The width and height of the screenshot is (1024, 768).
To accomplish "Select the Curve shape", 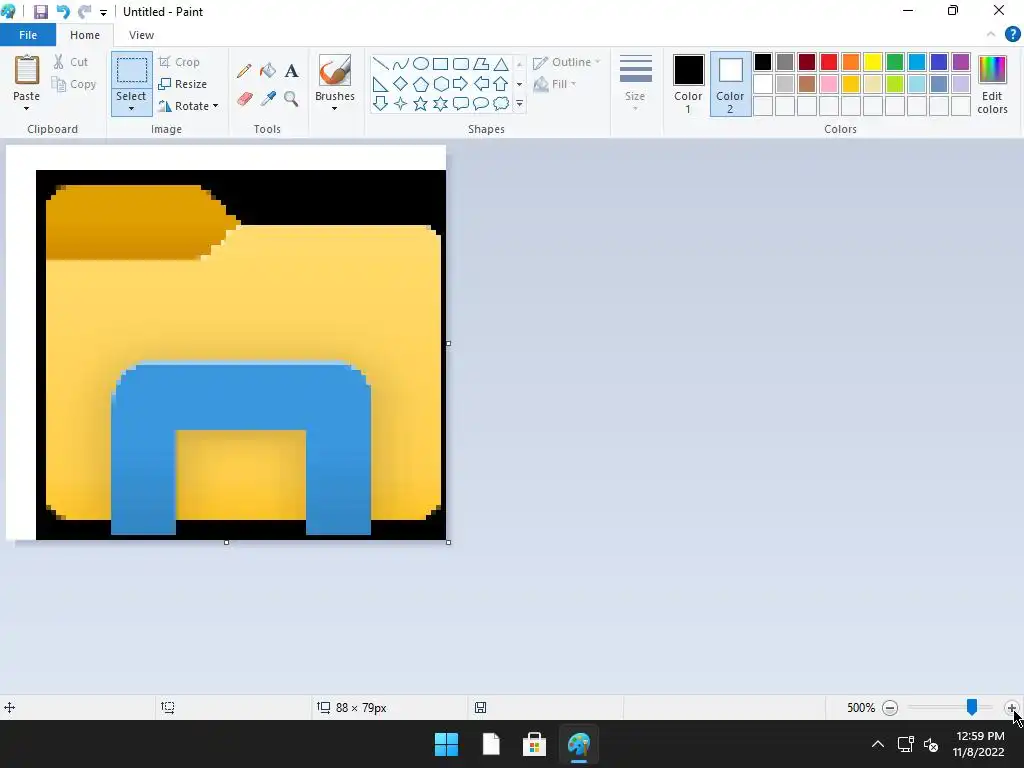I will [x=400, y=64].
